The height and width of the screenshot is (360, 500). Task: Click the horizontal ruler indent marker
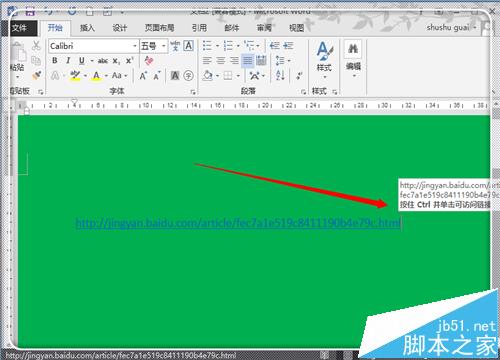[x=74, y=103]
